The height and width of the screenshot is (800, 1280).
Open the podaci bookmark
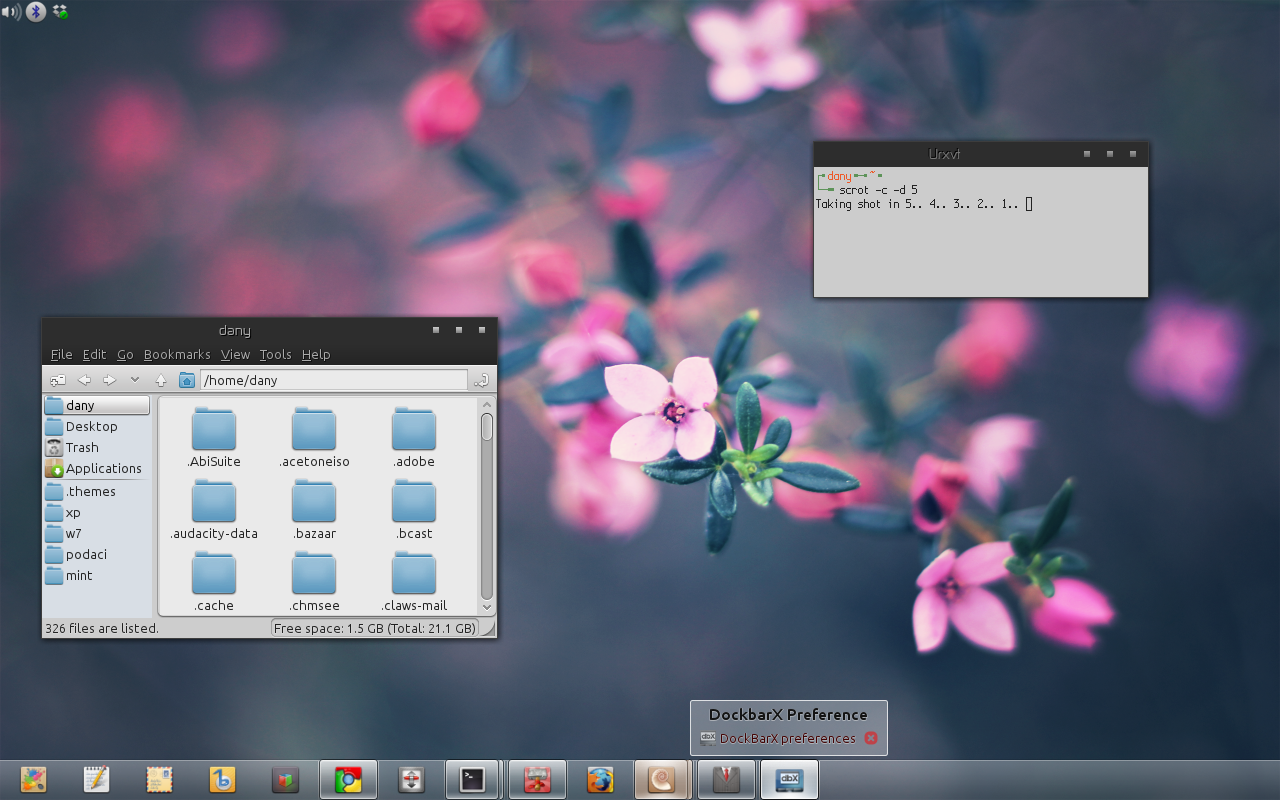[x=97, y=554]
